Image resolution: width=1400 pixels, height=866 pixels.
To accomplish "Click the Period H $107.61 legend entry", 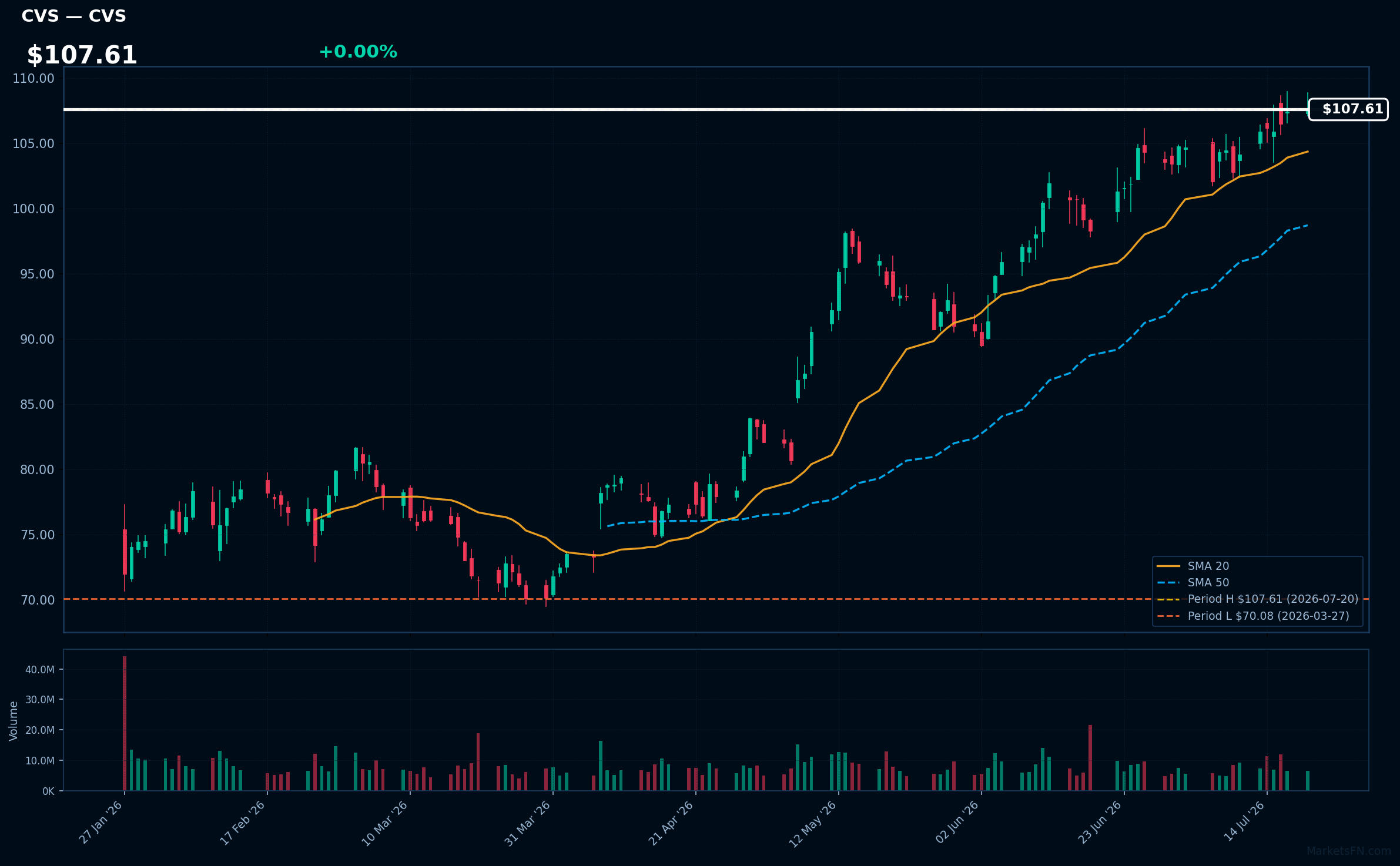I will (x=1257, y=599).
